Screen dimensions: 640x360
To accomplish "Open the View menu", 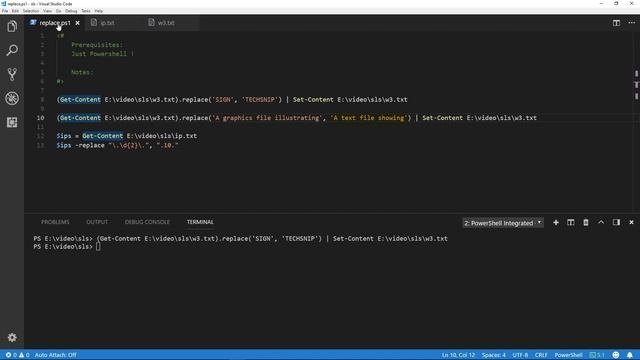I will point(48,11).
